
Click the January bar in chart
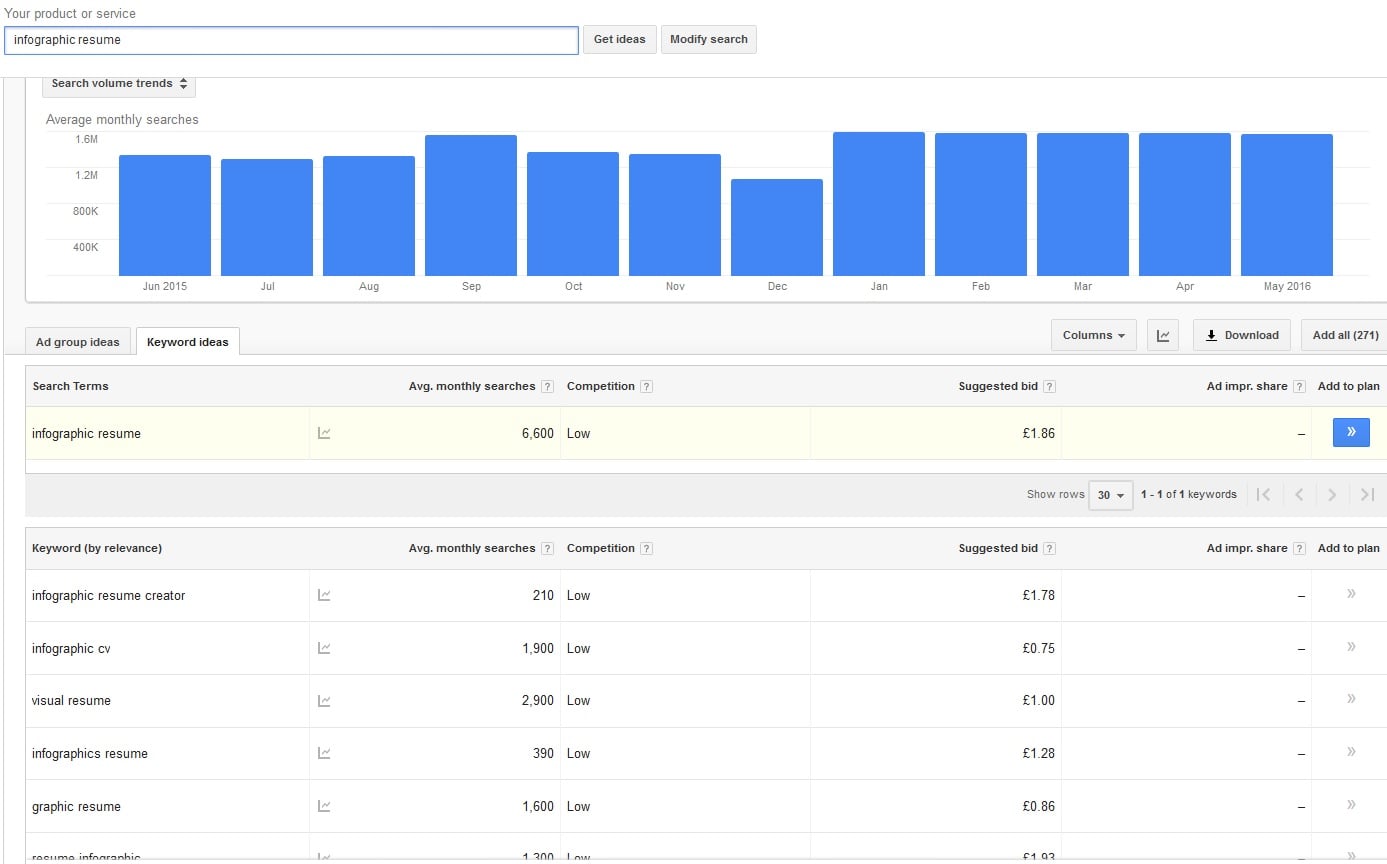pyautogui.click(x=878, y=204)
